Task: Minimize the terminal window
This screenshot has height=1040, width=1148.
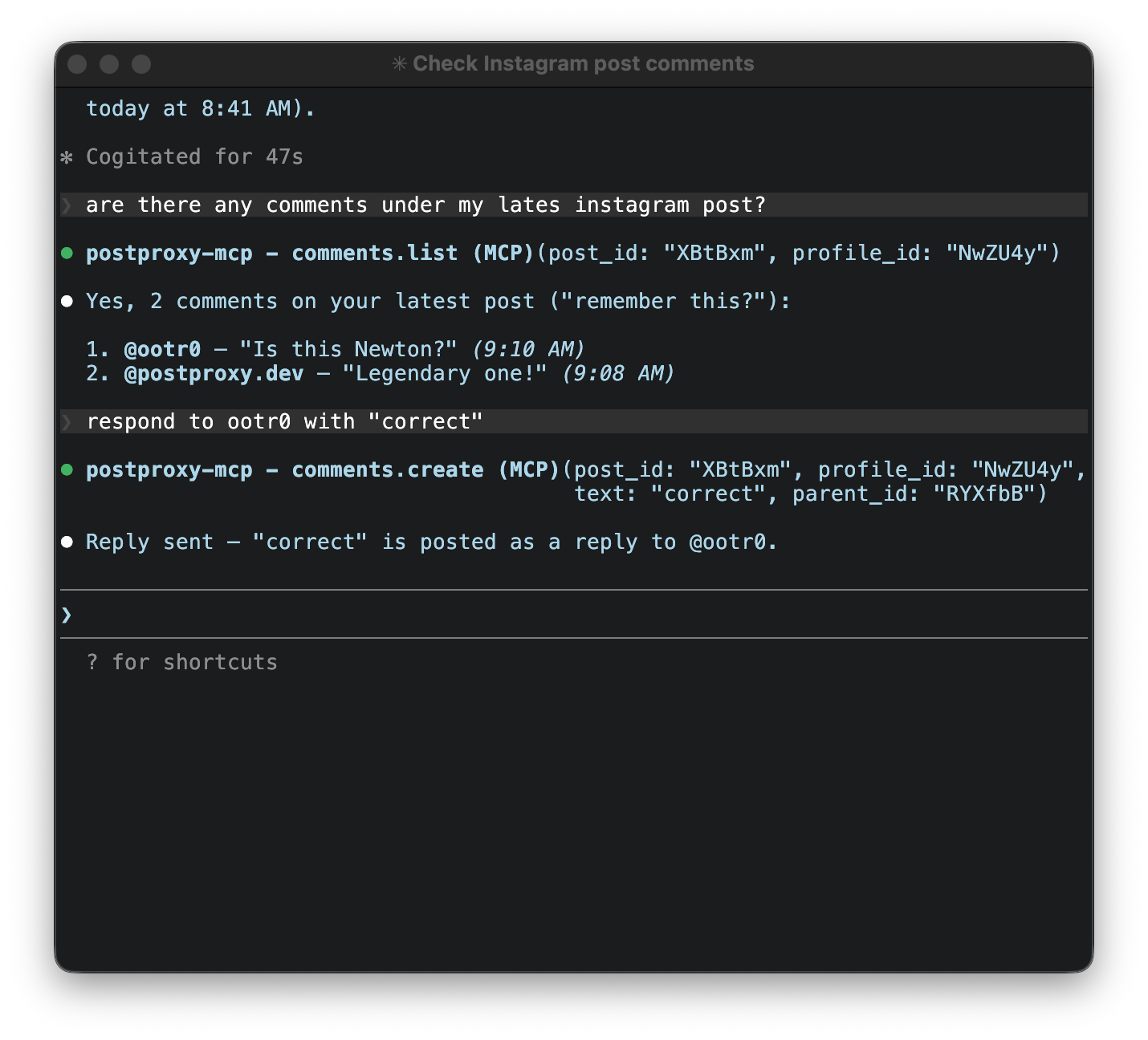Action: [x=109, y=64]
